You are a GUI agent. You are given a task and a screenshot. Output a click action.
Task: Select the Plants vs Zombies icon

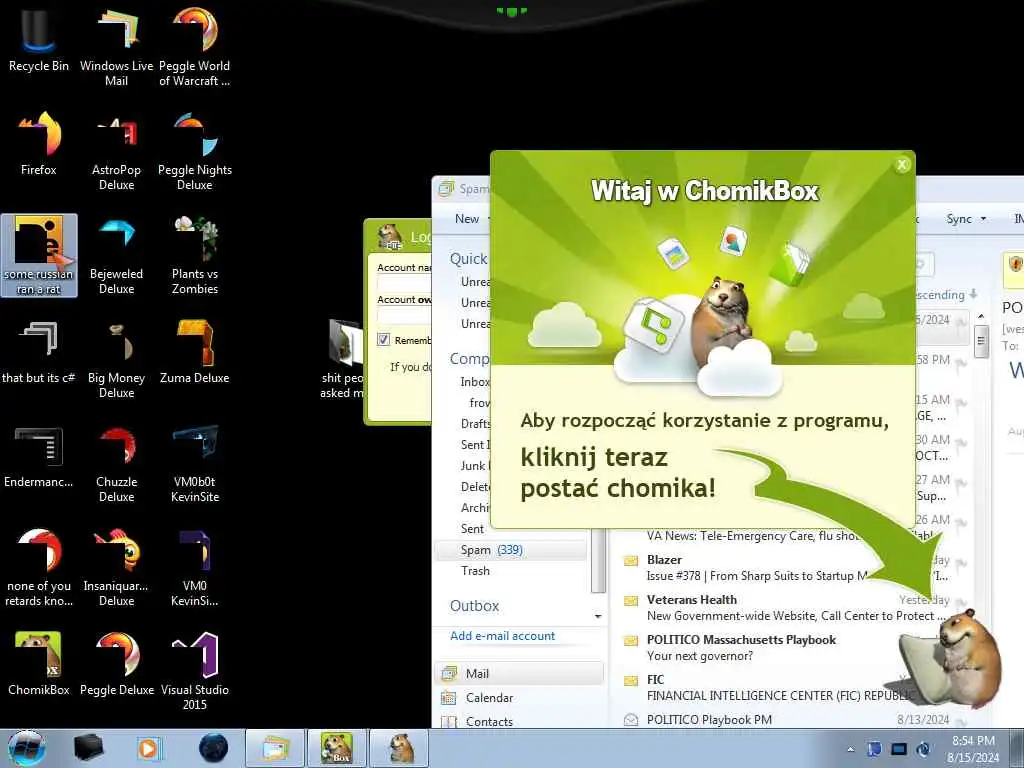point(195,255)
